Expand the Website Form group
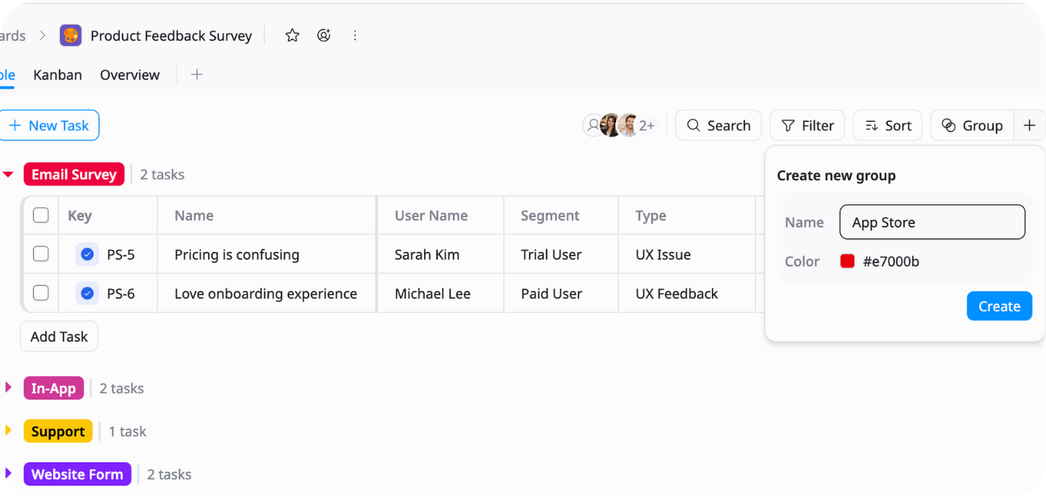The height and width of the screenshot is (500, 1046). pos(8,474)
